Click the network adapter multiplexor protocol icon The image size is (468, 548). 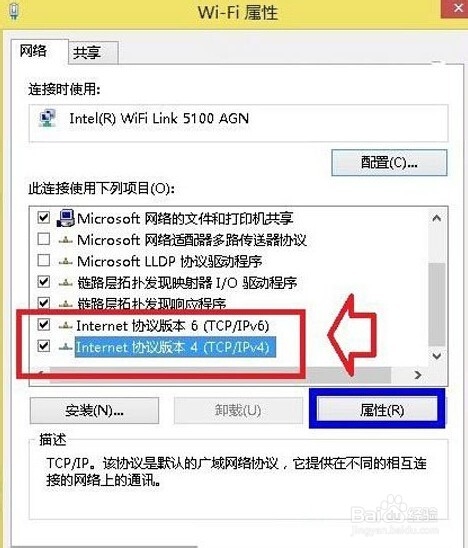point(65,240)
